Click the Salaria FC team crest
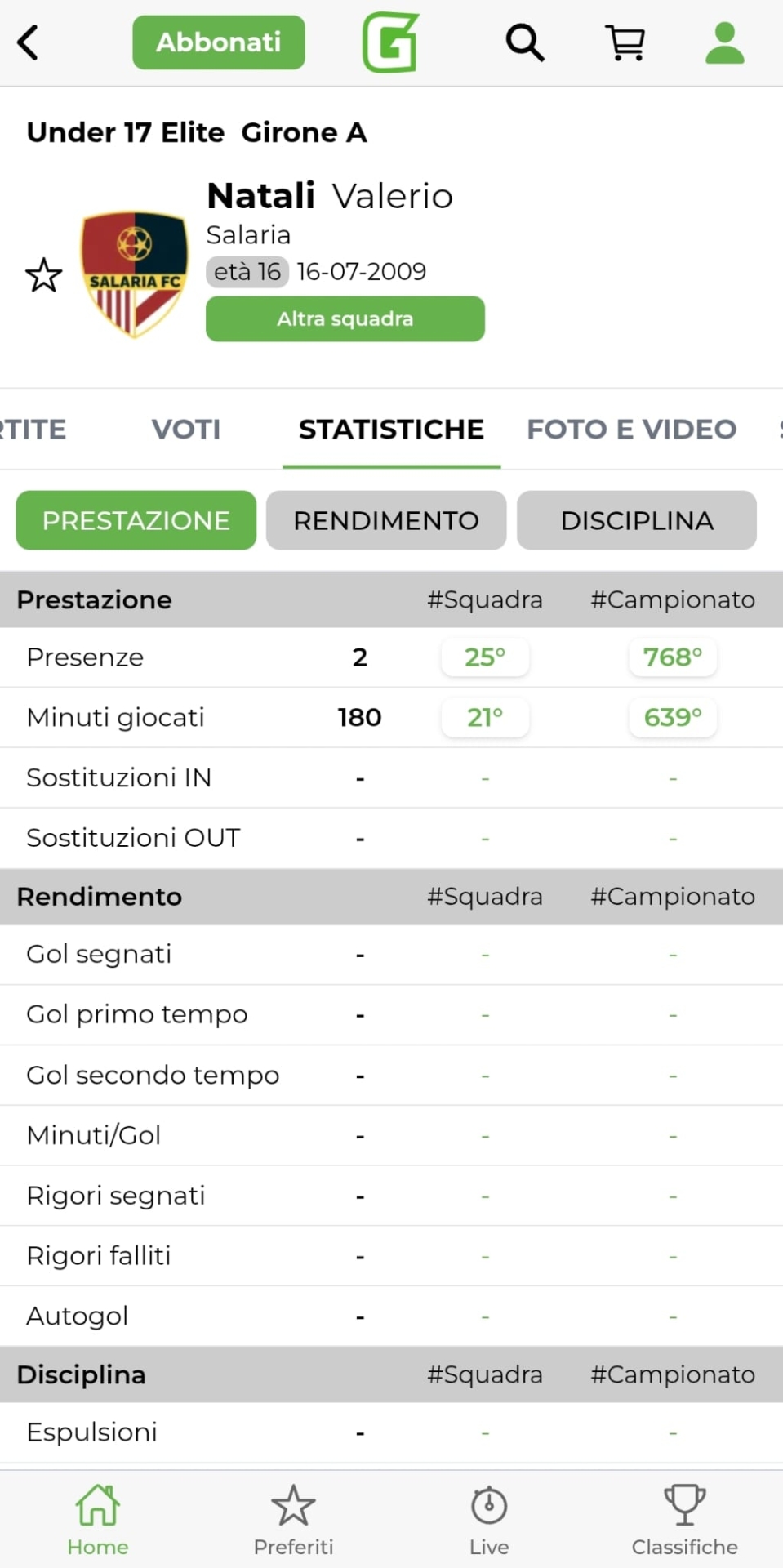Screen dimensions: 783x1568 tap(134, 274)
